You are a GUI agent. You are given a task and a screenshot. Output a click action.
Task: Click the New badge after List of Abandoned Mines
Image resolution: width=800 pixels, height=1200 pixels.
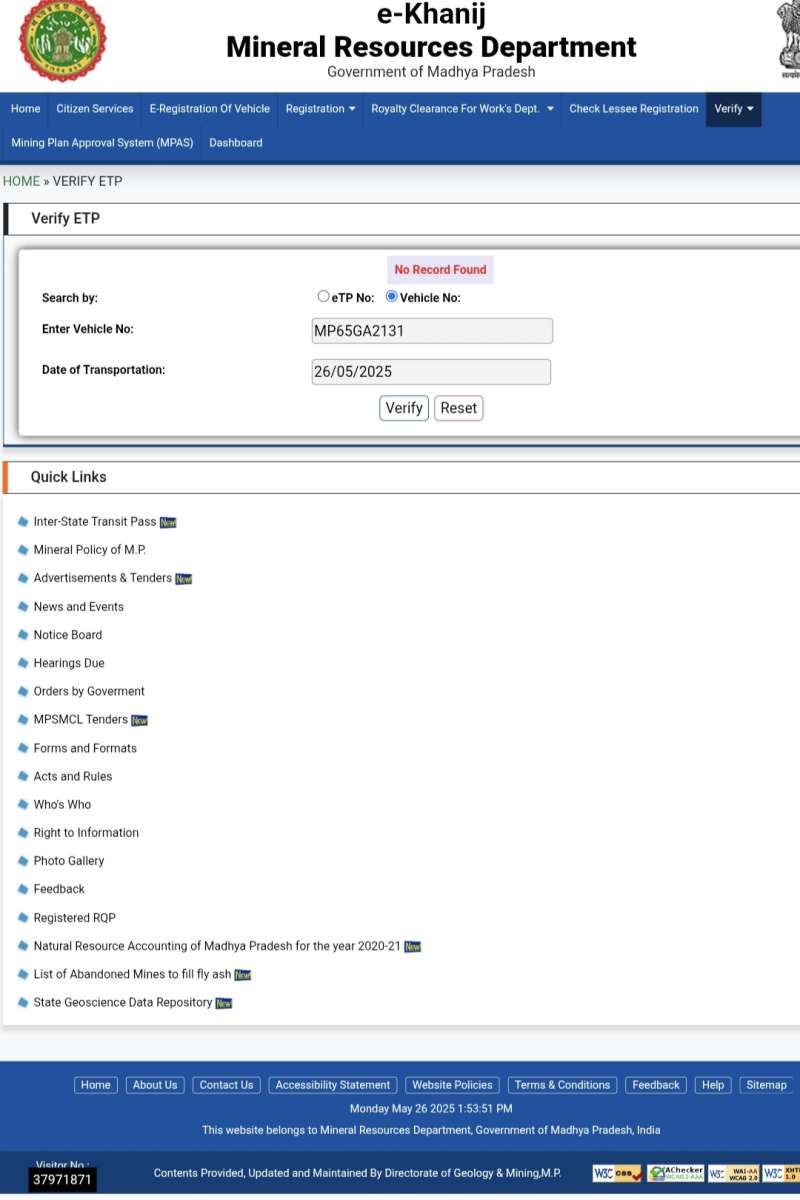(242, 975)
